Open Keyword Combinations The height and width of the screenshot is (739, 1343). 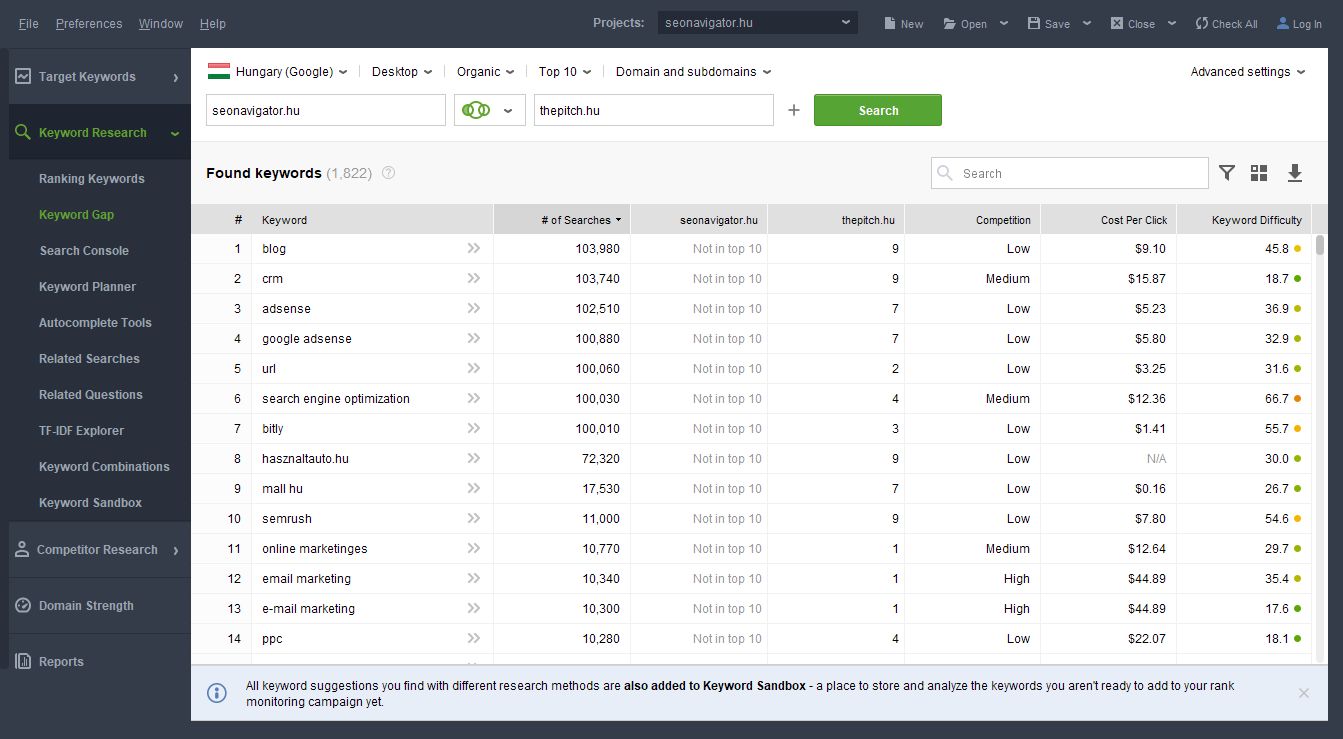104,466
